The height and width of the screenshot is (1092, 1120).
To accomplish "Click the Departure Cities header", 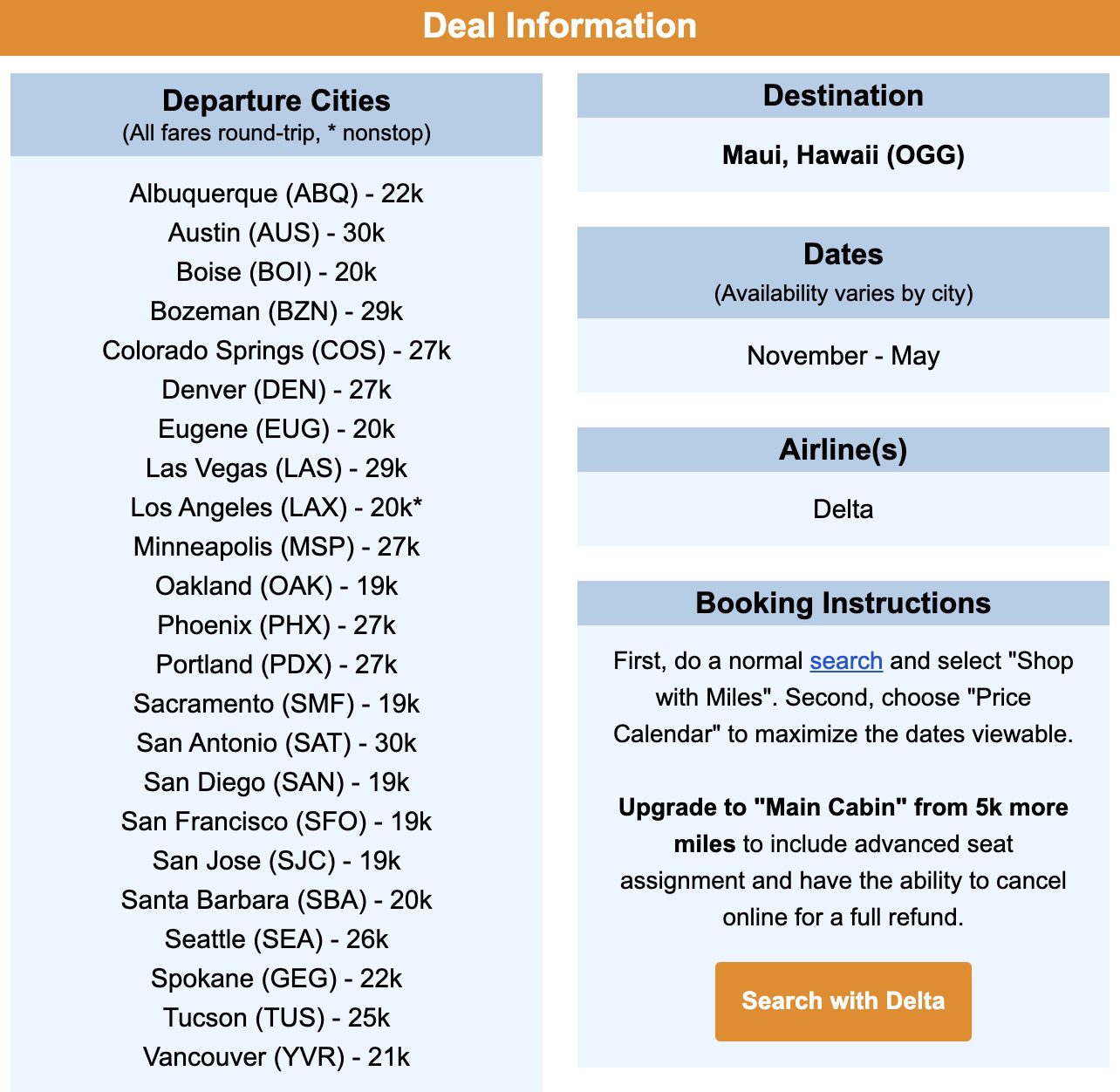I will click(277, 101).
